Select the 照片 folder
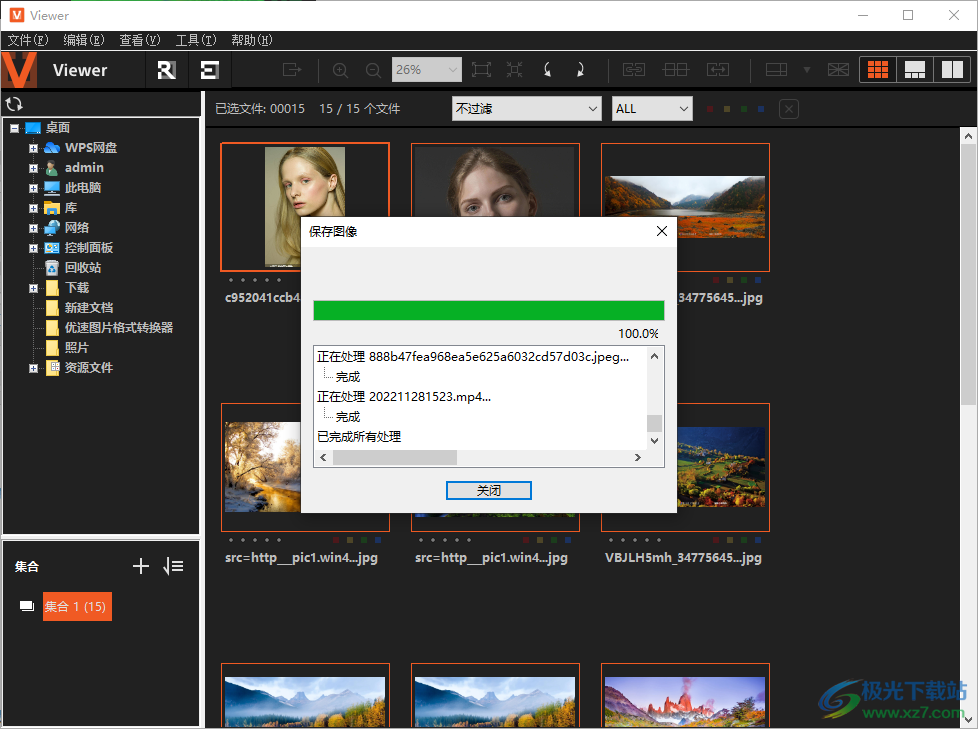The image size is (978, 729). [76, 347]
